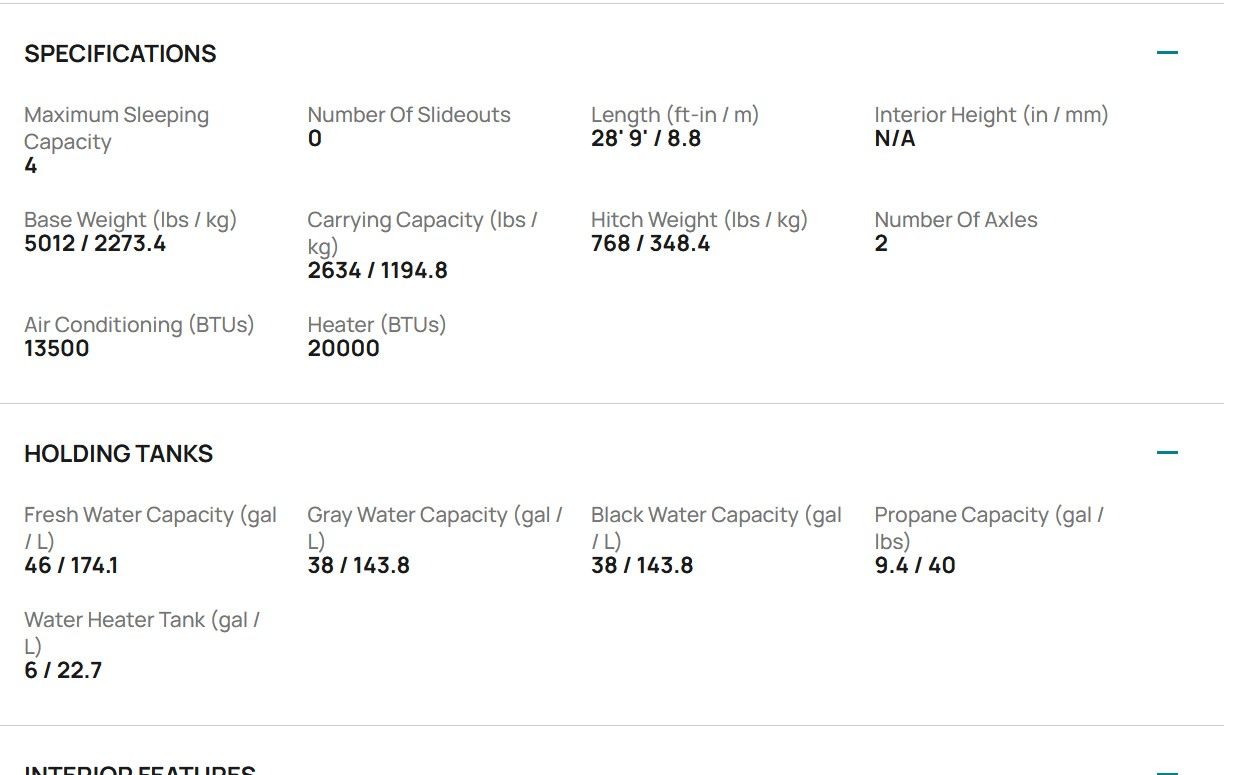Collapse the Specifications section minus icon
Viewport: 1260px width, 775px height.
(1167, 53)
